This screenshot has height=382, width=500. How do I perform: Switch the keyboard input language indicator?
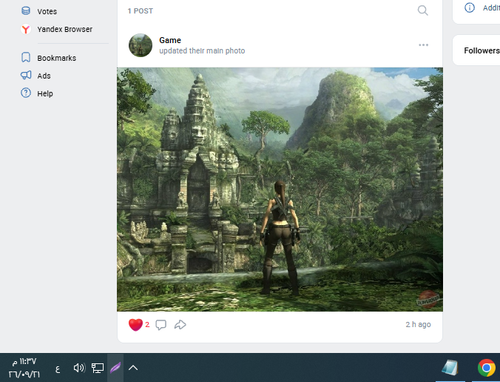click(x=57, y=369)
